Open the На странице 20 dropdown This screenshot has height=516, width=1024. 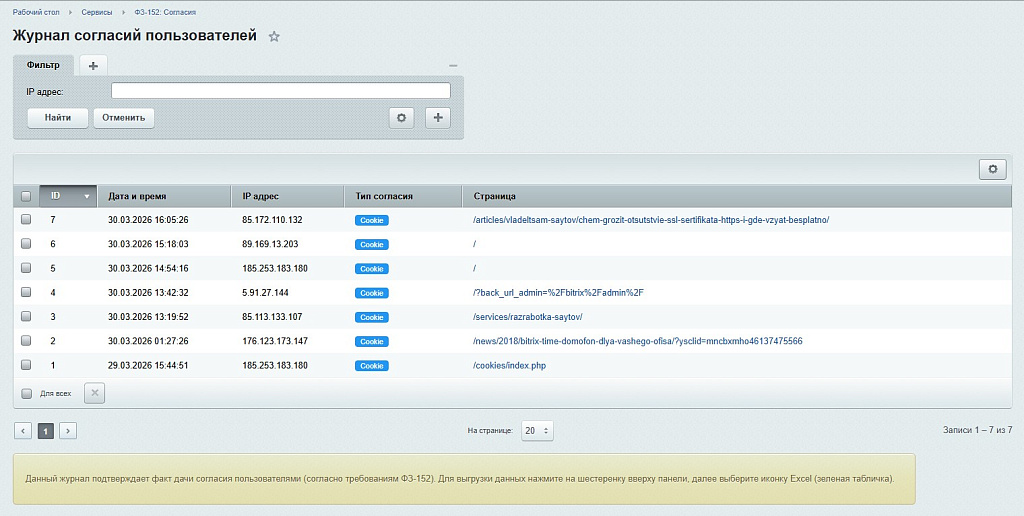tap(537, 430)
